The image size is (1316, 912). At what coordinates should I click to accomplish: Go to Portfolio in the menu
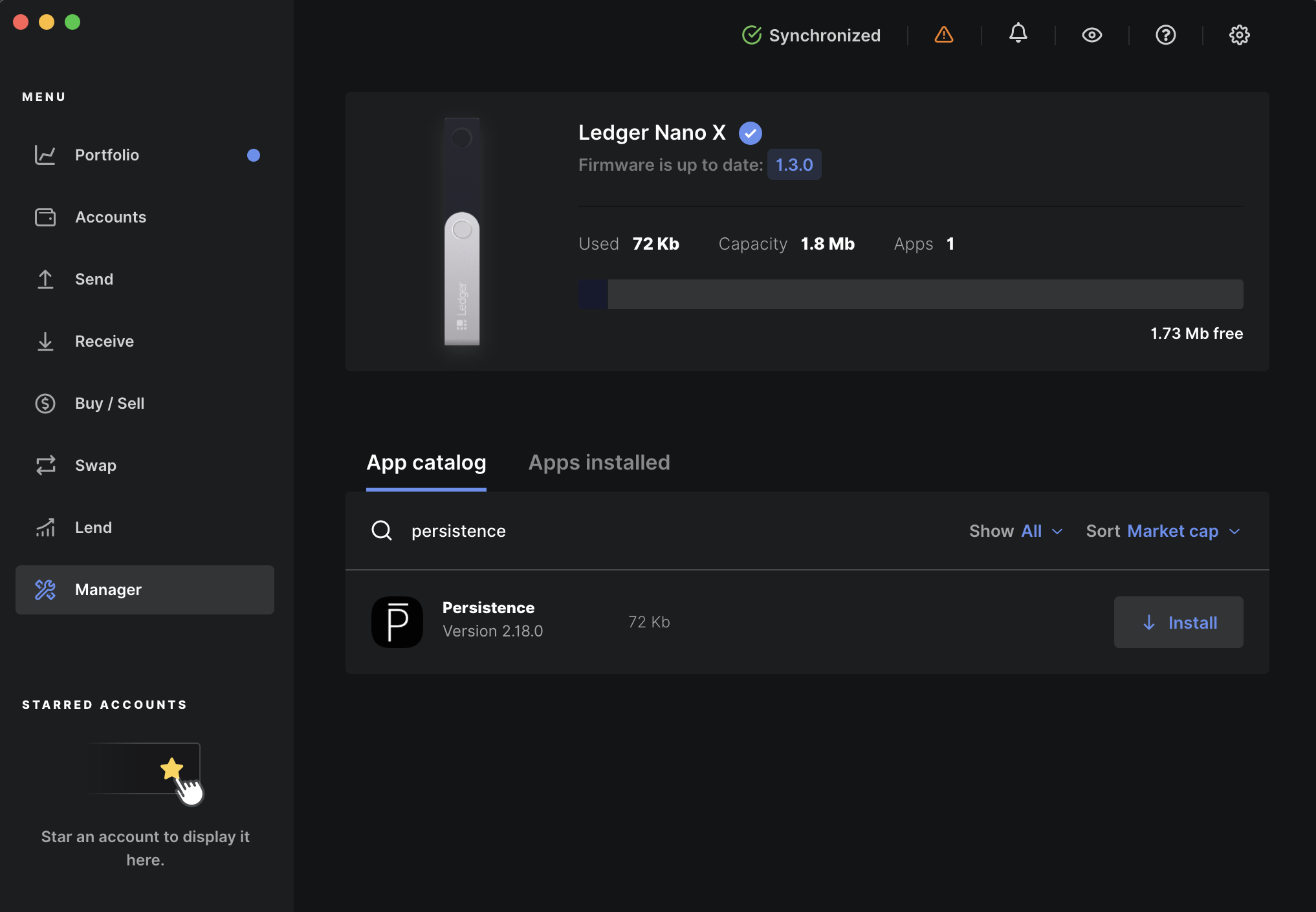145,155
